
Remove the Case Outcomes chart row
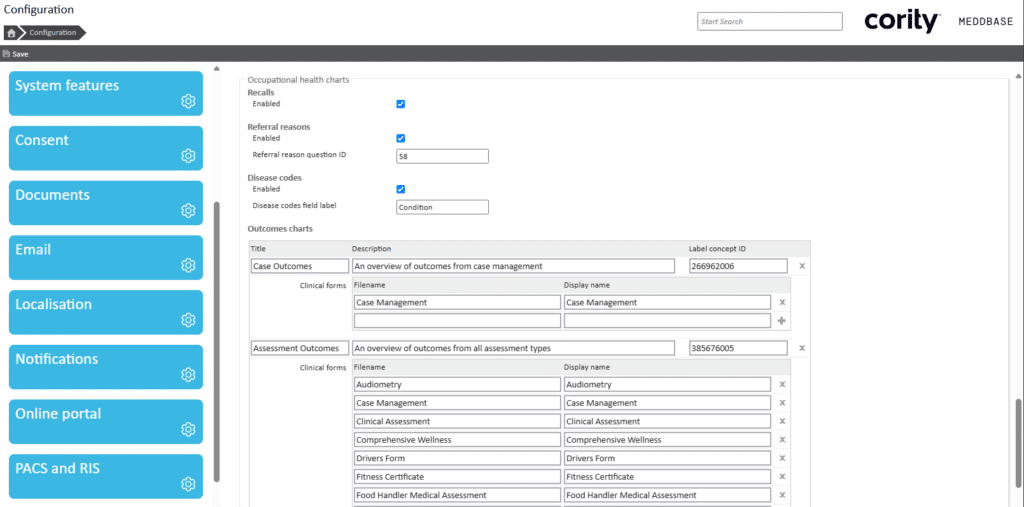(x=802, y=266)
